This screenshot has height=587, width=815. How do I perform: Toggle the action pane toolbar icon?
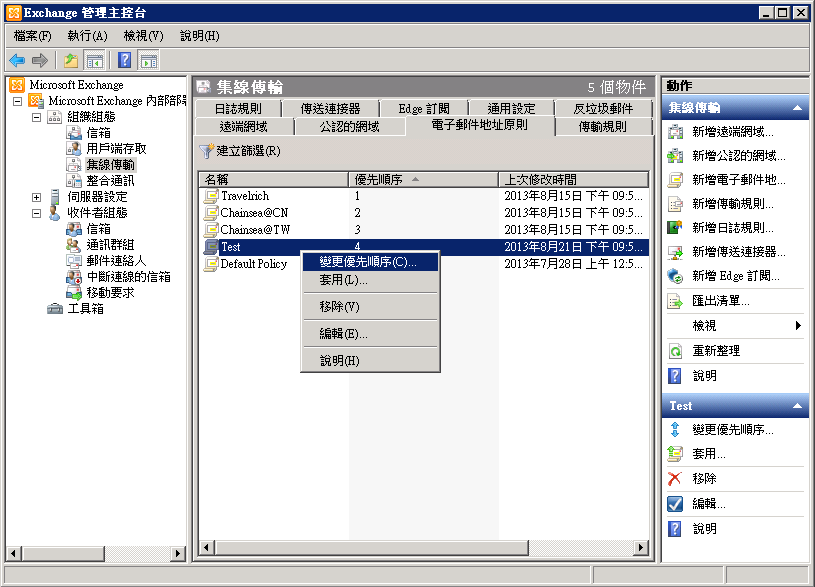pyautogui.click(x=149, y=61)
